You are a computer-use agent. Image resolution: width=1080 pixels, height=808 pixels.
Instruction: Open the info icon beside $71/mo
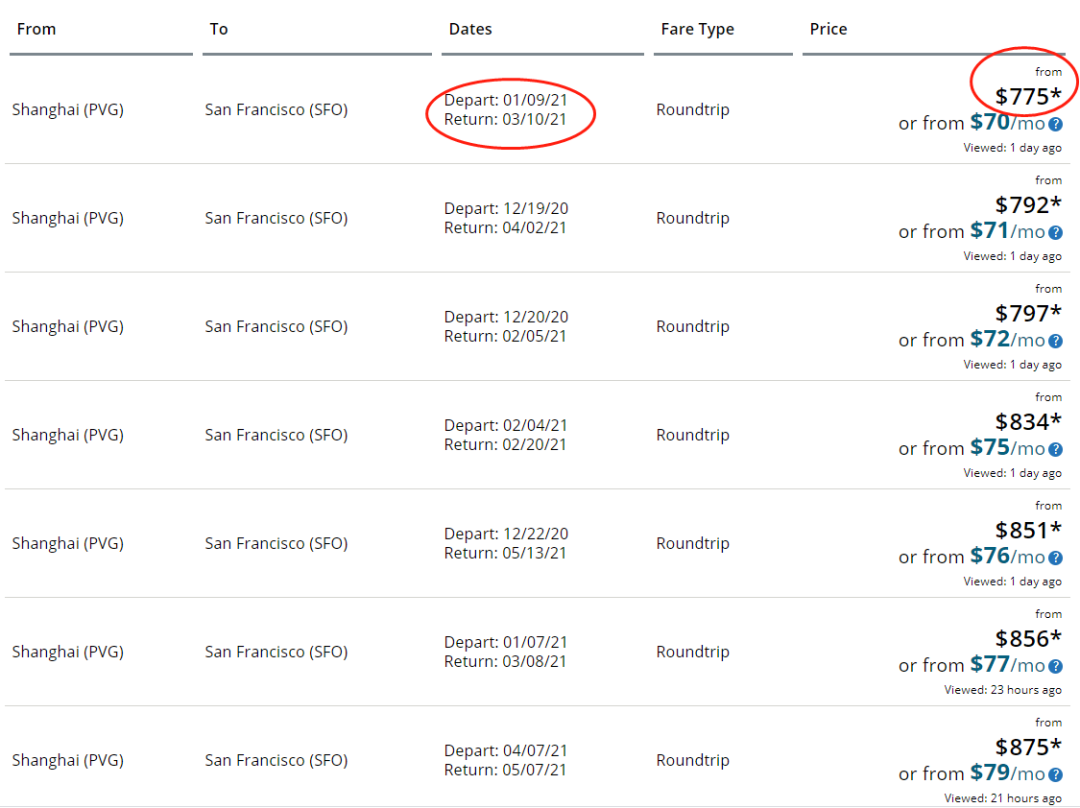[x=1055, y=233]
